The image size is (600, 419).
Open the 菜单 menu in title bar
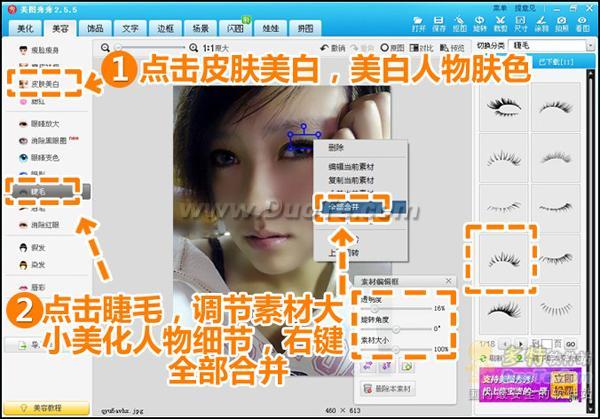click(499, 8)
